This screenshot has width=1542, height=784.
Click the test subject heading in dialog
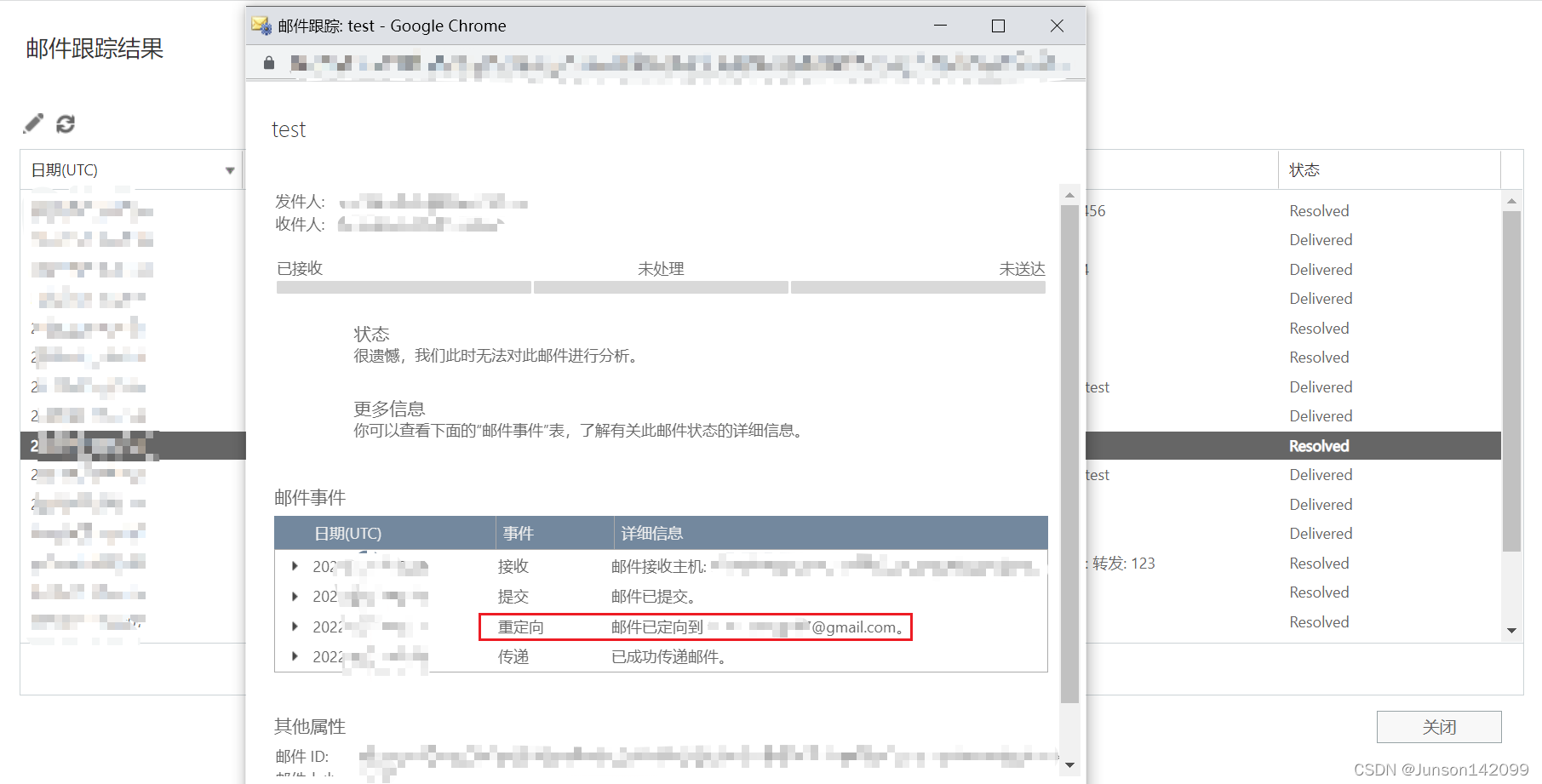click(x=289, y=130)
